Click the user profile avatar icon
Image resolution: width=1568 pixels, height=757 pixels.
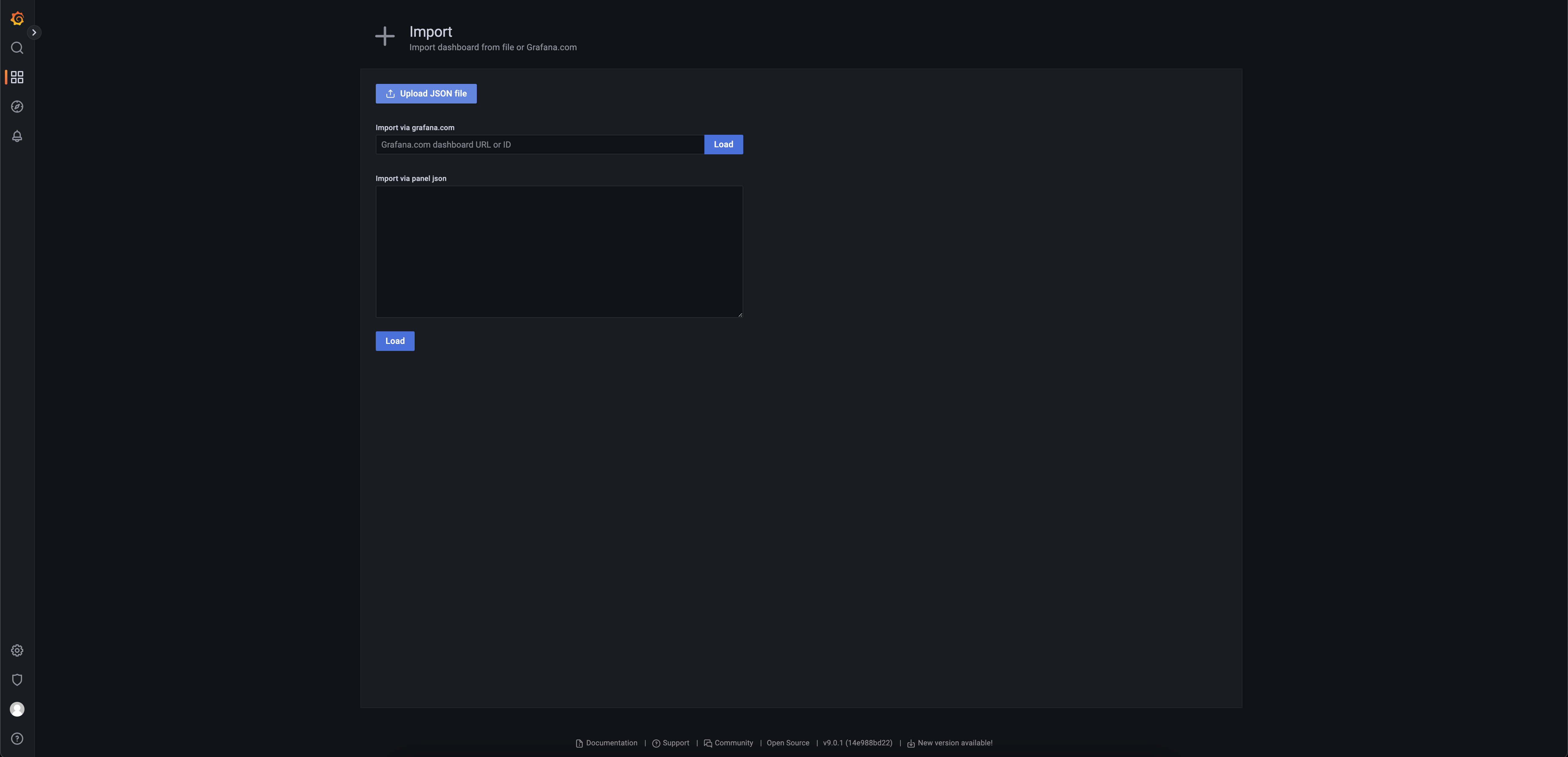[17, 709]
